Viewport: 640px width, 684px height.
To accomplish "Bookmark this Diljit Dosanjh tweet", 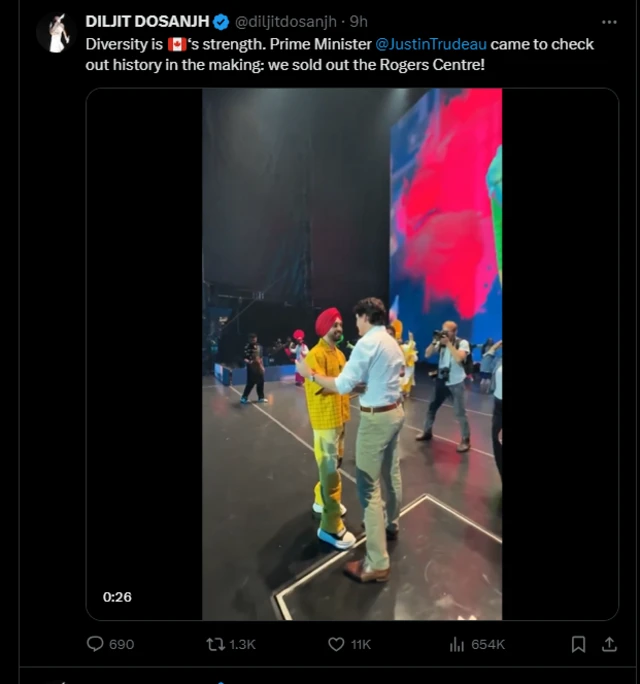I will [578, 645].
